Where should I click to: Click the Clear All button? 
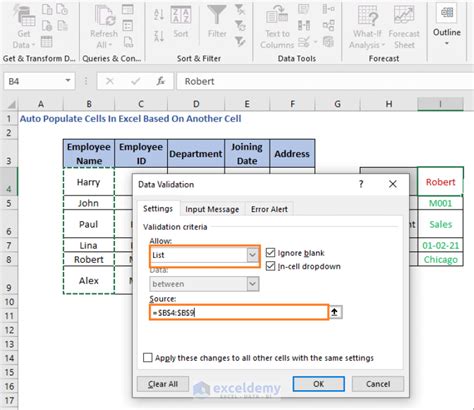163,384
